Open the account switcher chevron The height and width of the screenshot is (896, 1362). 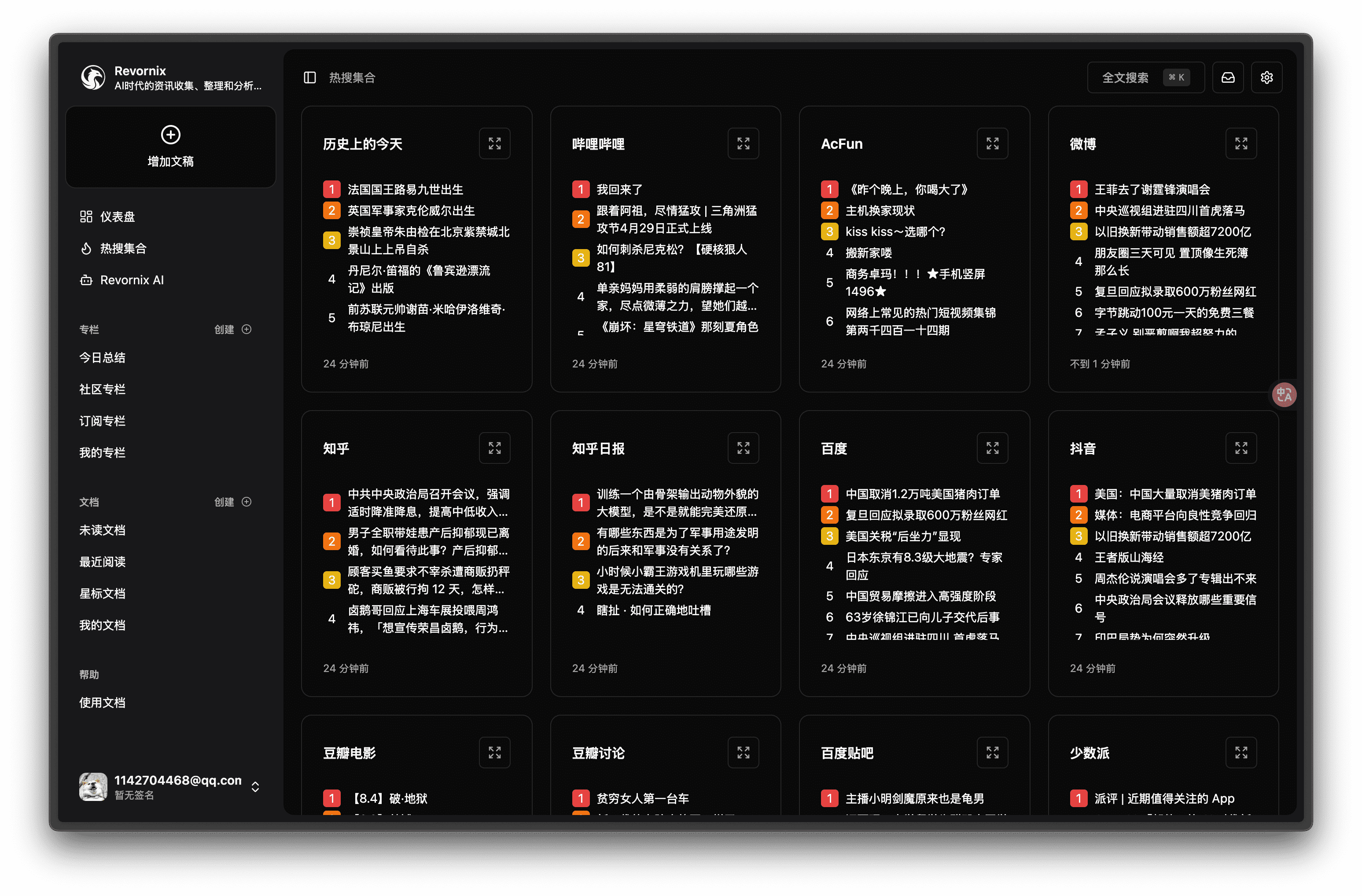[x=255, y=787]
